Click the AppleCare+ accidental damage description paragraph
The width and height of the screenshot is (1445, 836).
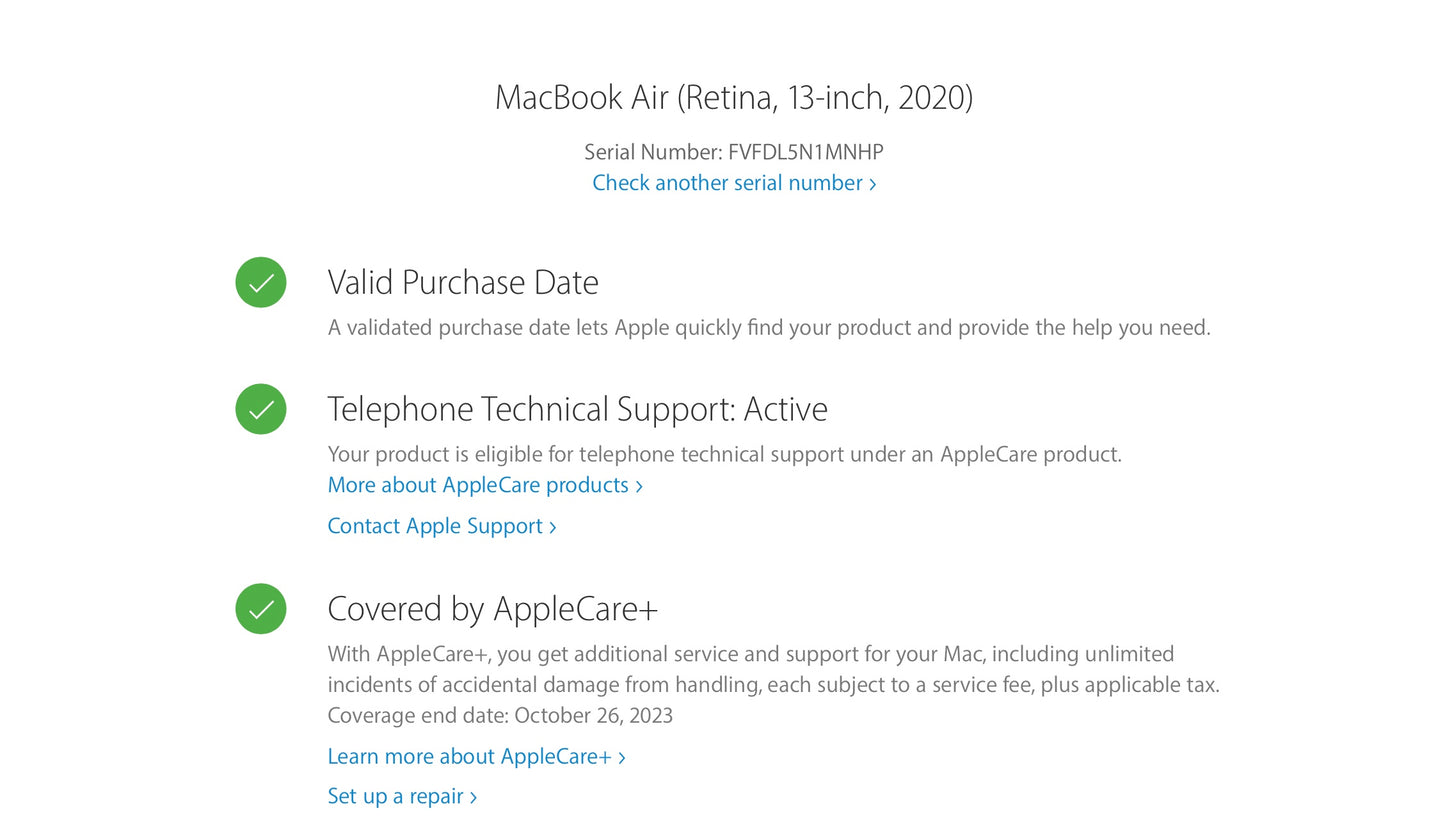(772, 669)
